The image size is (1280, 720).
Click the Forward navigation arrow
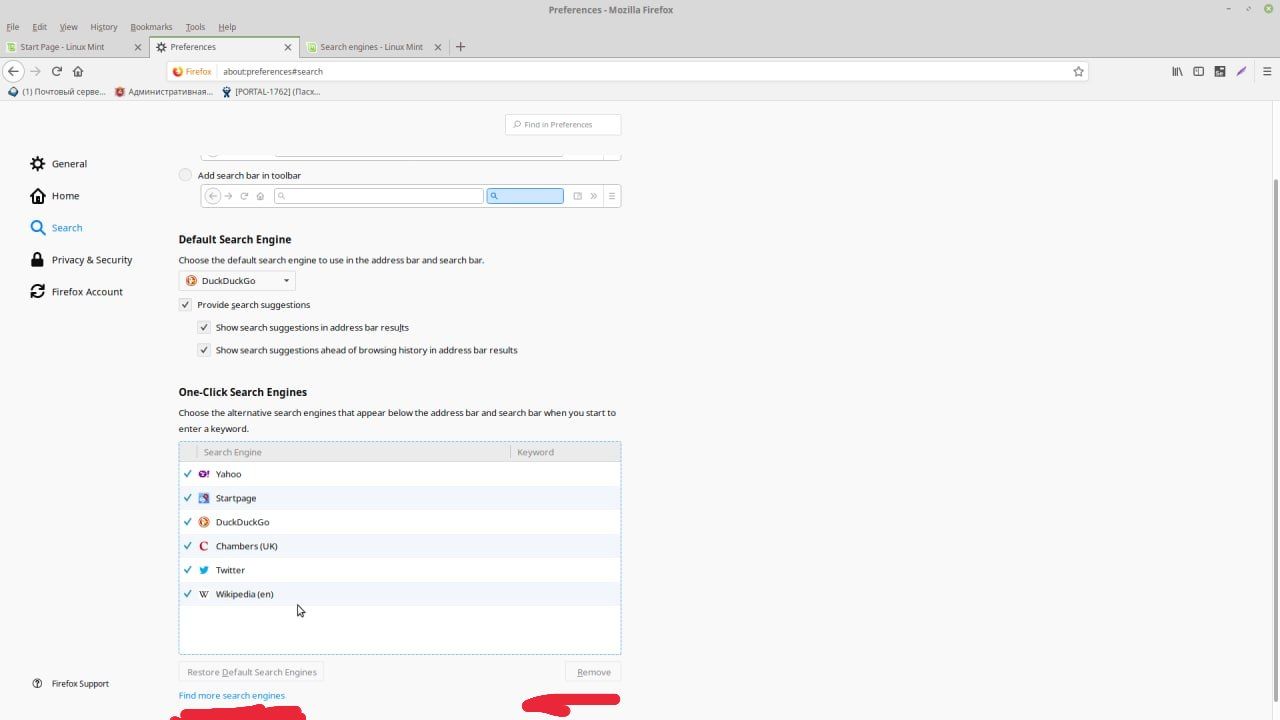pos(35,71)
